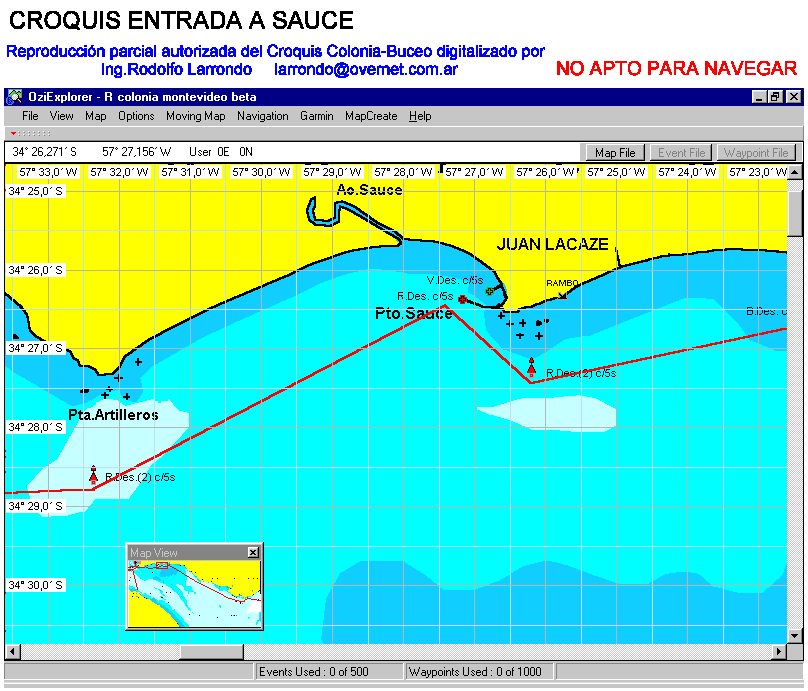Open the Garmin menu
This screenshot has height=691, width=808.
point(316,116)
